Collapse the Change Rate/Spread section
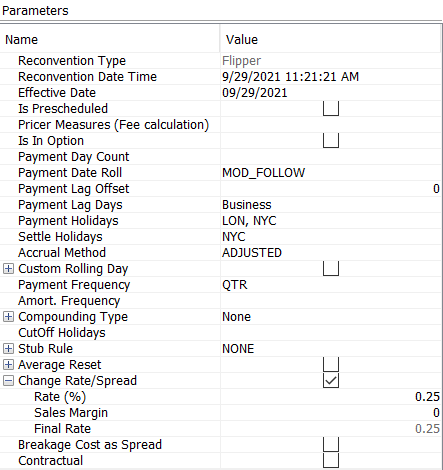The height and width of the screenshot is (470, 443). click(x=8, y=381)
